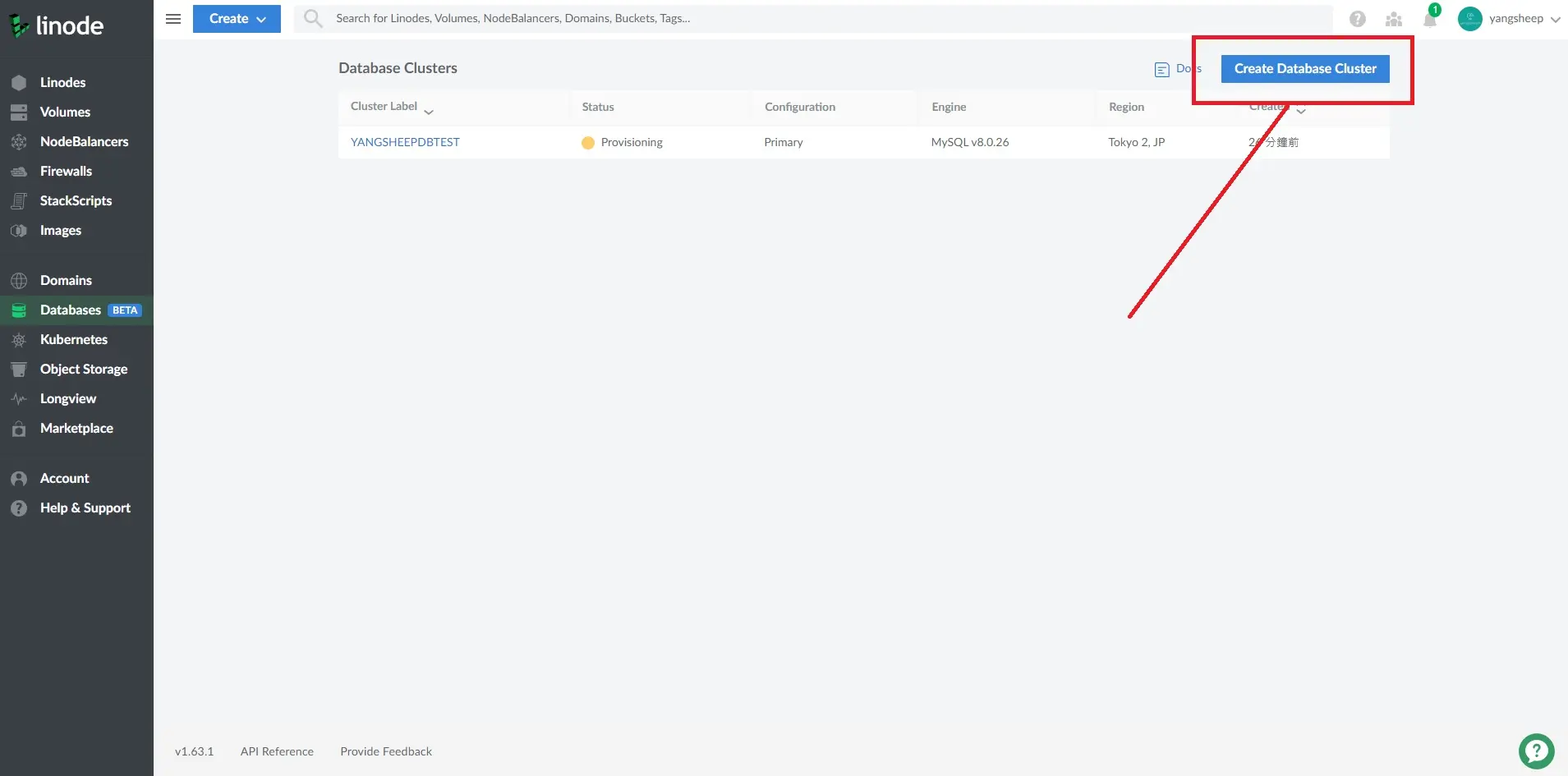This screenshot has width=1568, height=776.
Task: Click the Volumes disk icon
Action: point(19,112)
